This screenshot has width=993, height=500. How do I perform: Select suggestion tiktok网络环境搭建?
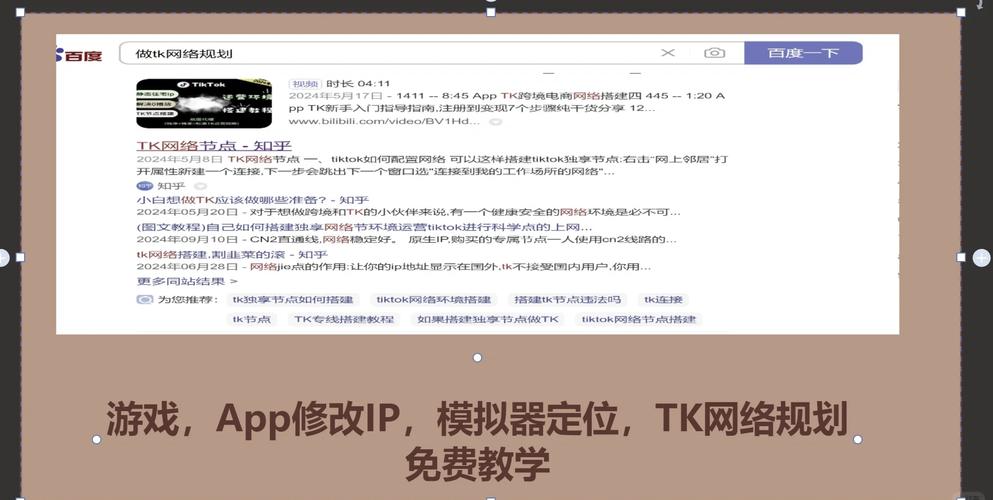[x=433, y=299]
